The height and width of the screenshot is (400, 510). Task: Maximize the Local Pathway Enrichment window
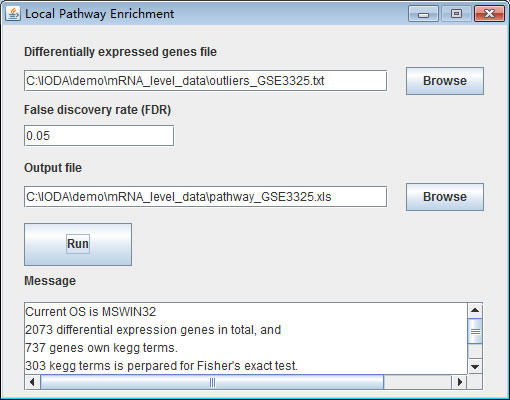pos(456,14)
